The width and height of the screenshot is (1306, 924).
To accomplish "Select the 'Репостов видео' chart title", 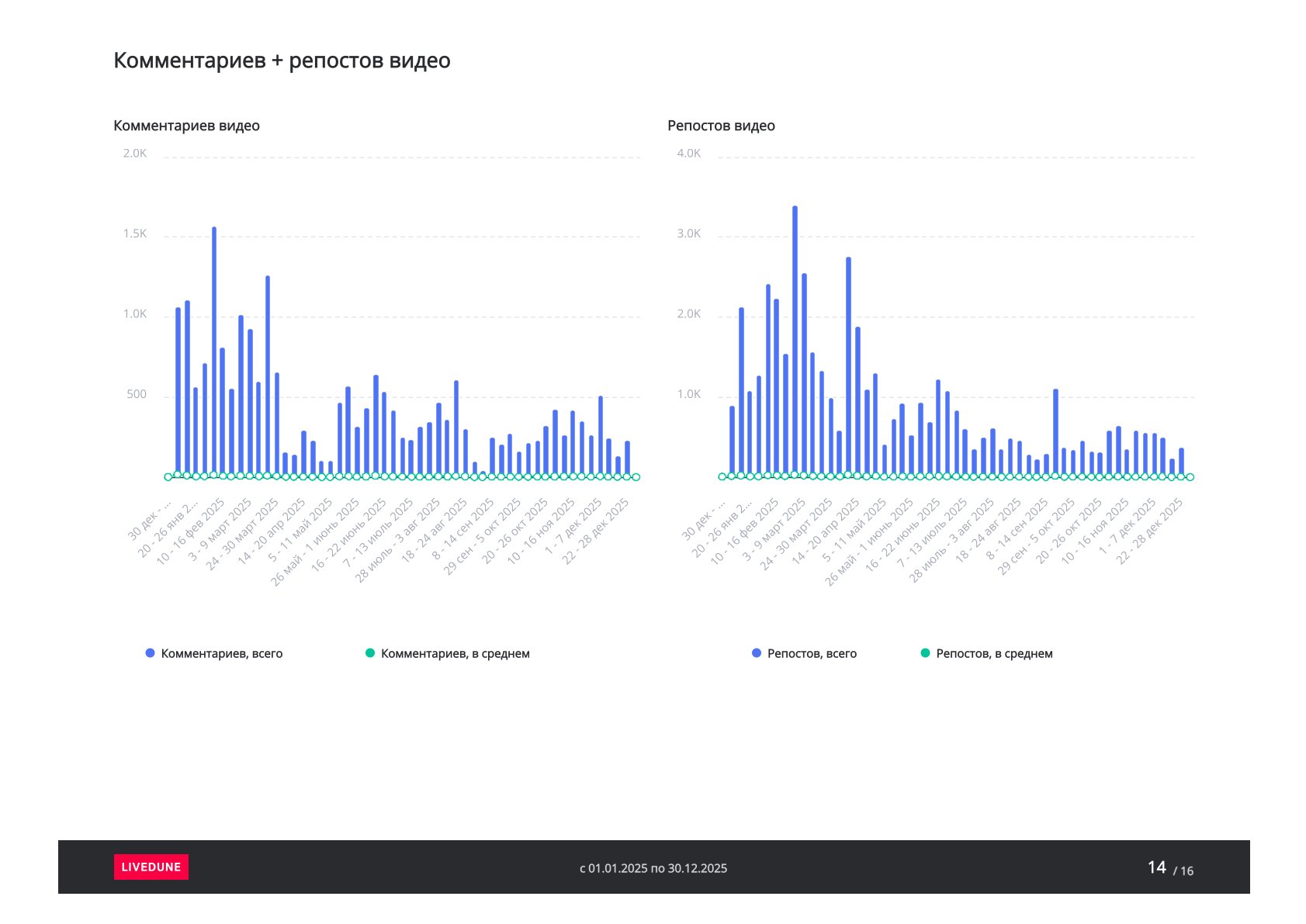I will 721,126.
